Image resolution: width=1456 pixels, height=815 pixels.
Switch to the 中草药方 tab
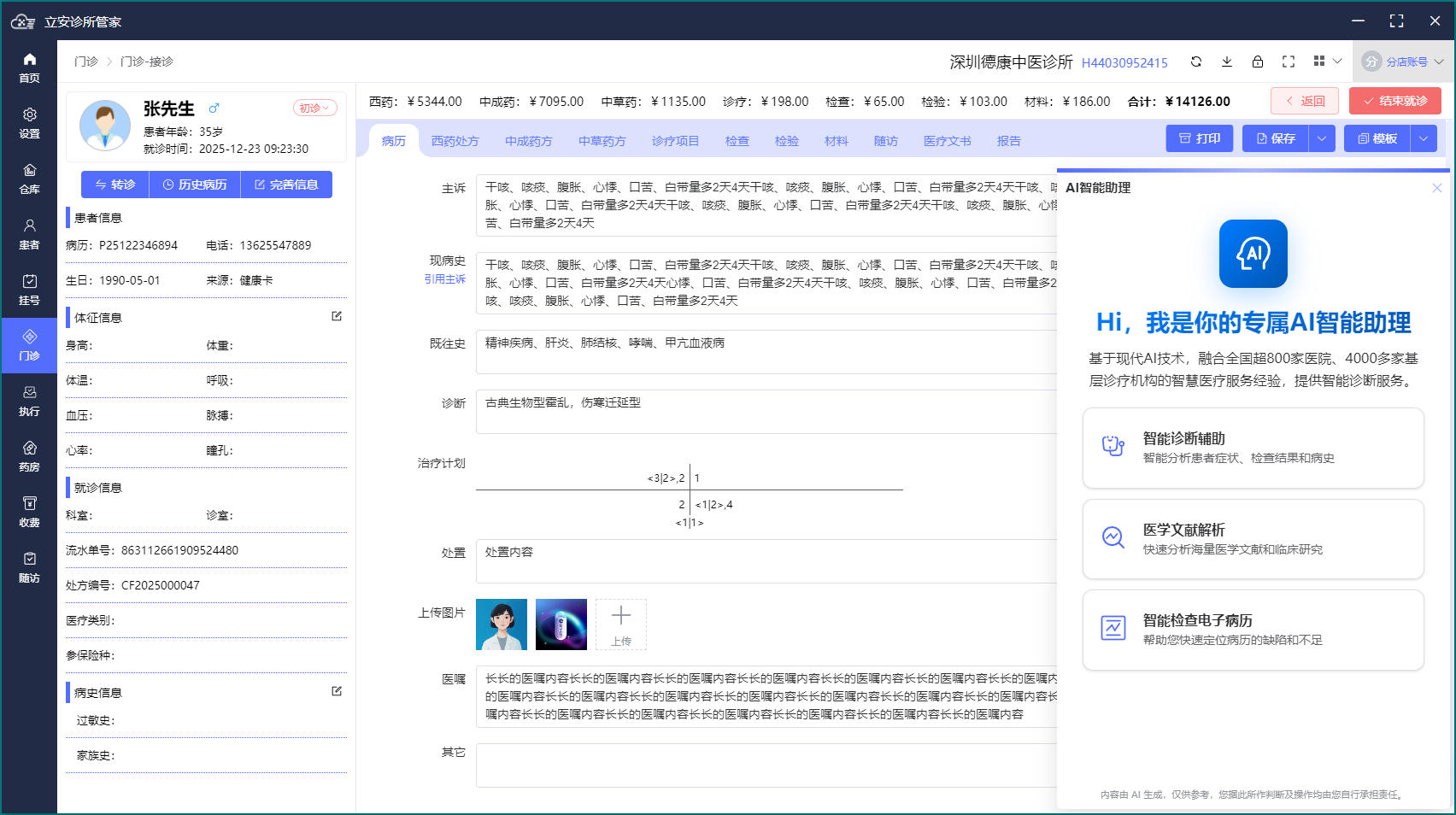(x=602, y=141)
